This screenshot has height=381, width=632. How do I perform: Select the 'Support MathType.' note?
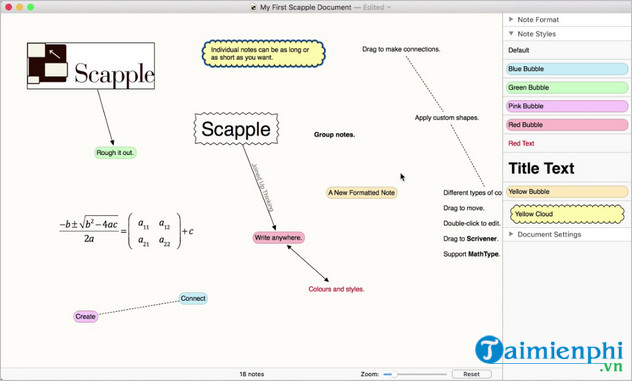(472, 254)
